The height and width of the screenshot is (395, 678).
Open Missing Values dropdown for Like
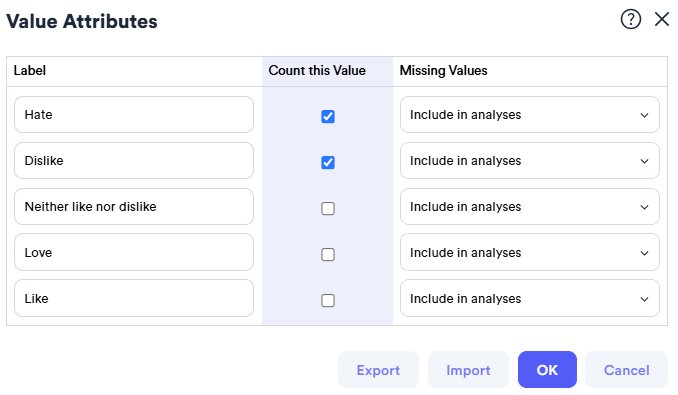pyautogui.click(x=530, y=298)
